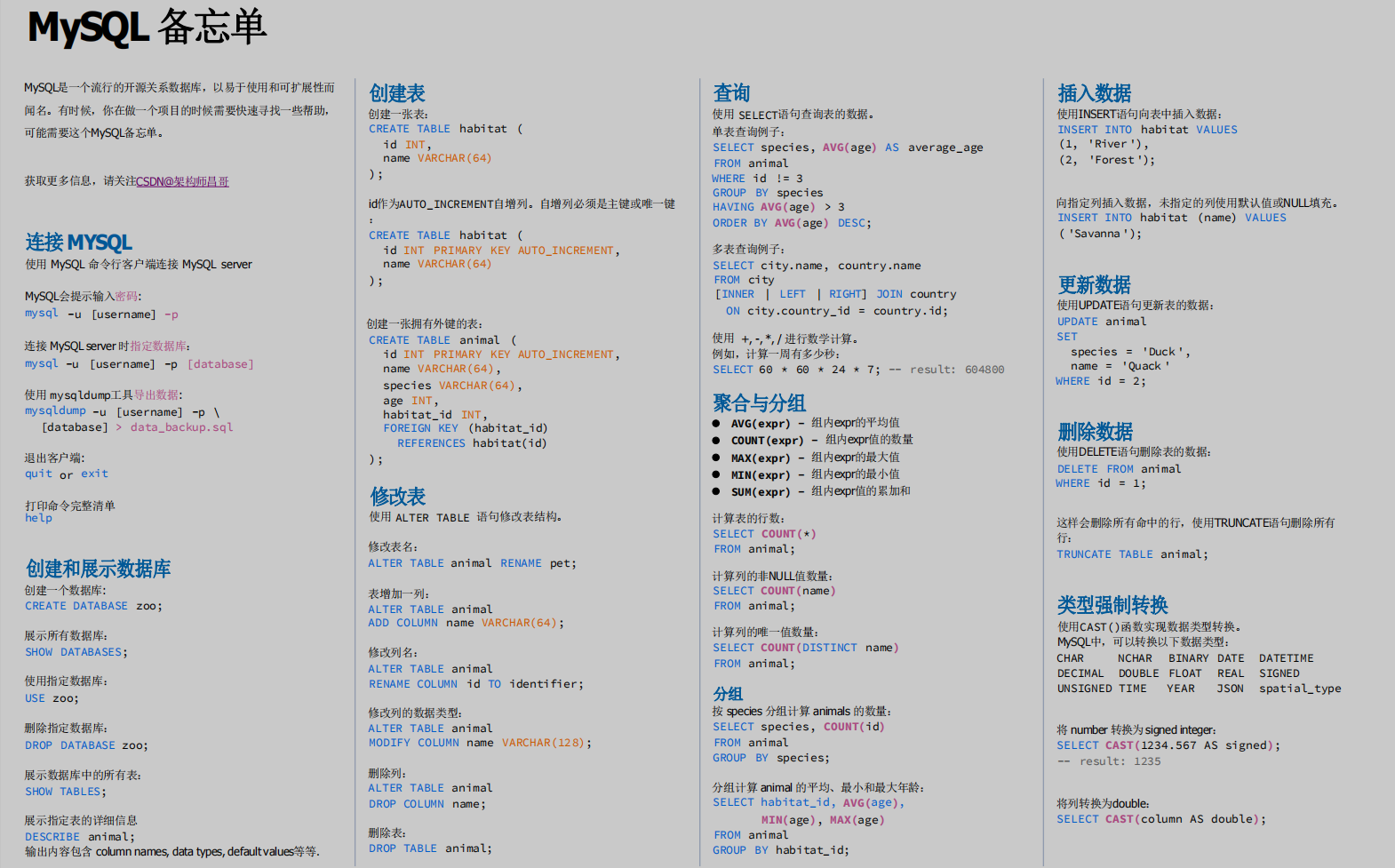Viewport: 1395px width, 868px height.
Task: Click the 'help' command text
Action: [x=38, y=519]
